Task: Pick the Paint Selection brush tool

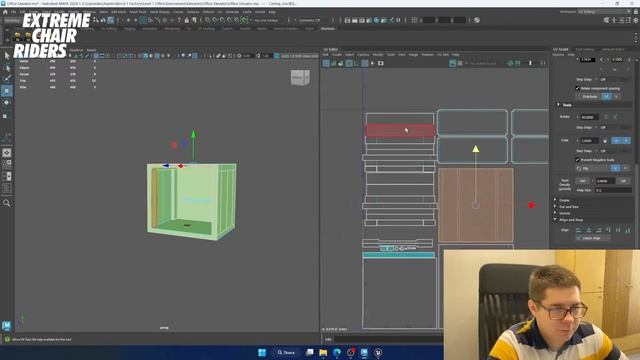Action: [x=7, y=79]
